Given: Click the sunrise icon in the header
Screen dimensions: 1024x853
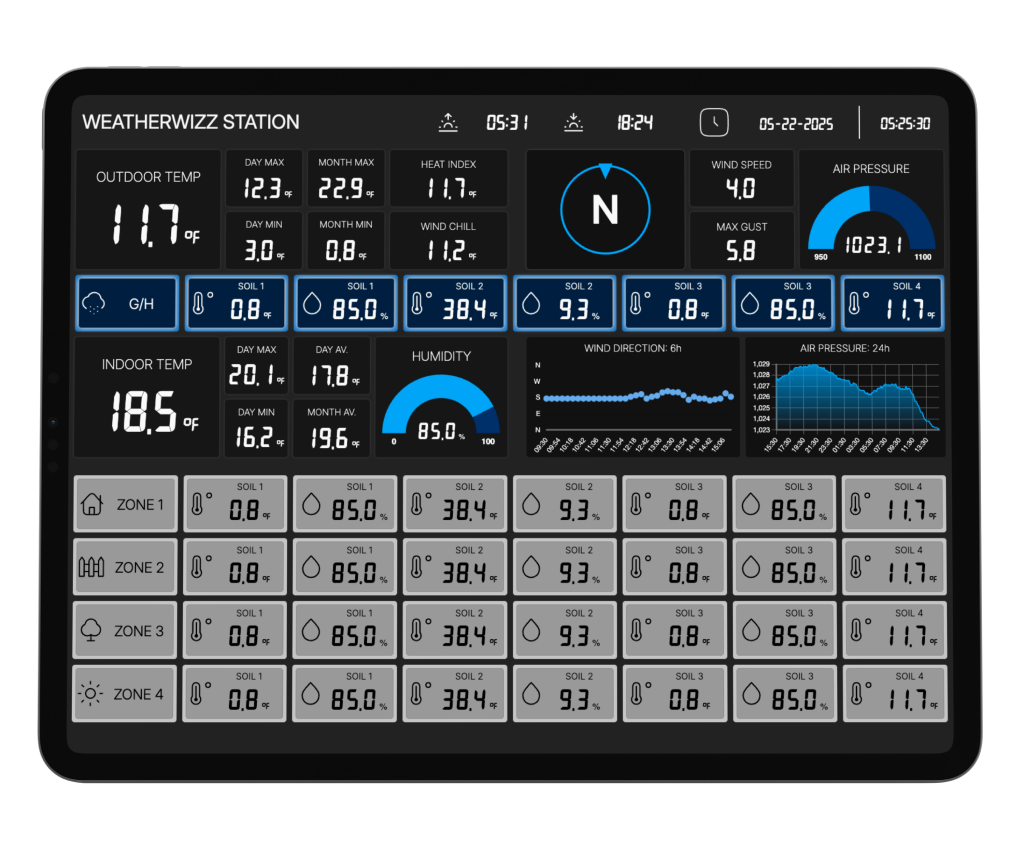Looking at the screenshot, I should 448,122.
